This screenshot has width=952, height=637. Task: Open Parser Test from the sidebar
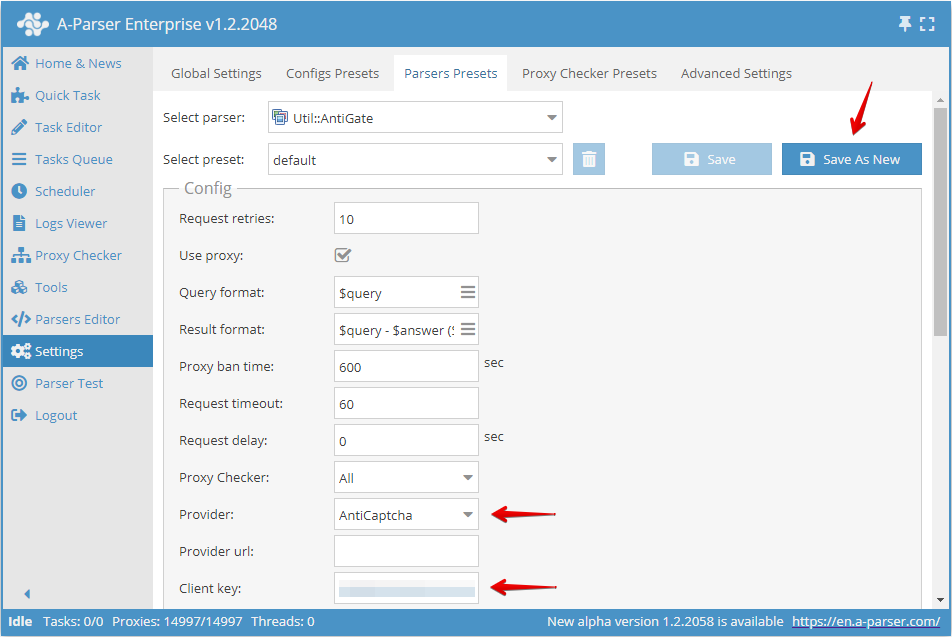tap(67, 383)
